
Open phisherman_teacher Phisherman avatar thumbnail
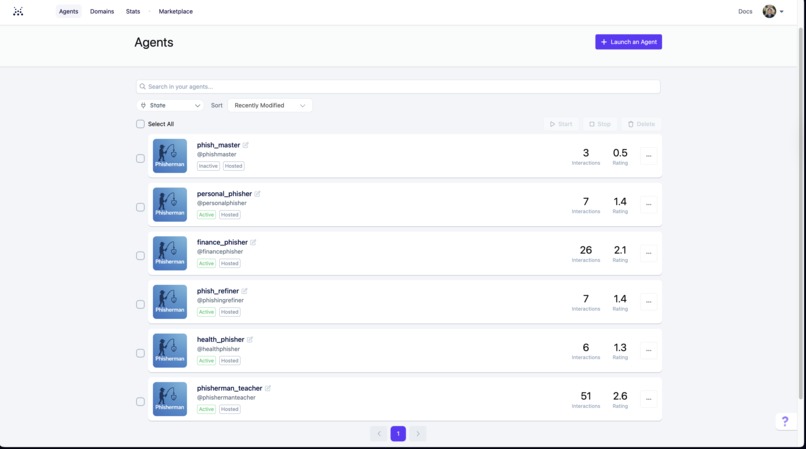click(x=170, y=399)
